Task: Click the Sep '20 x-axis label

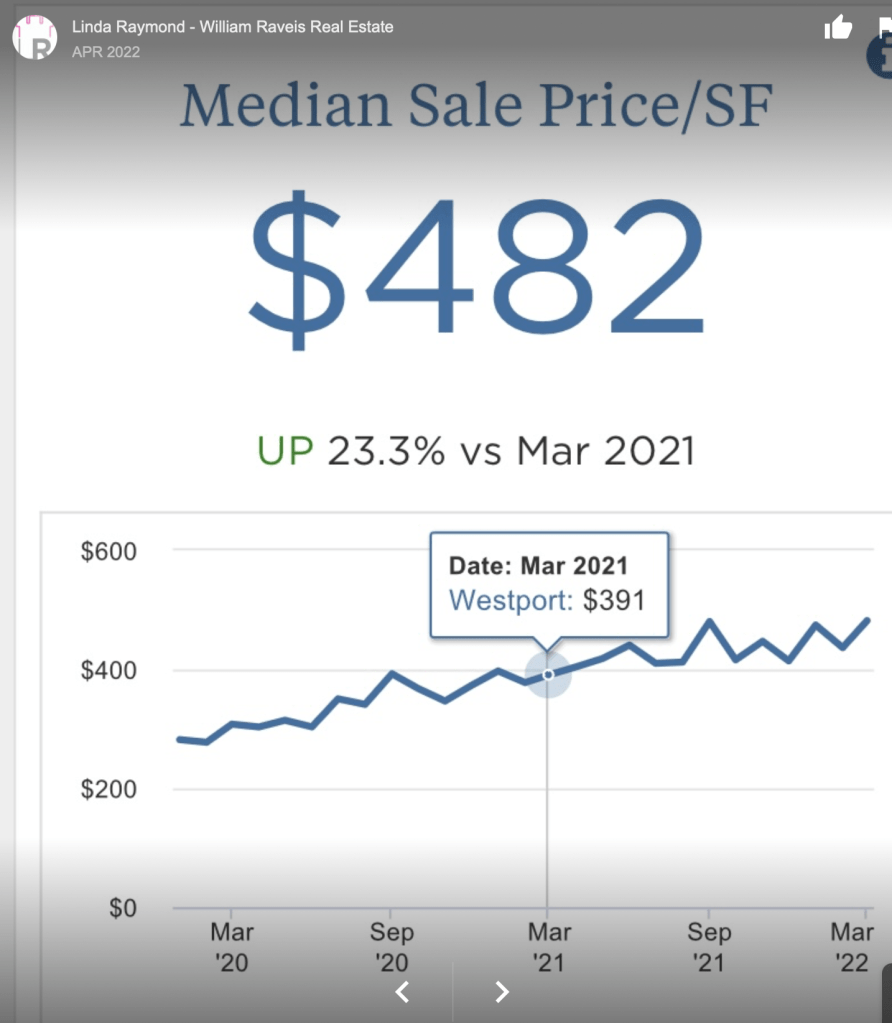Action: tap(391, 946)
